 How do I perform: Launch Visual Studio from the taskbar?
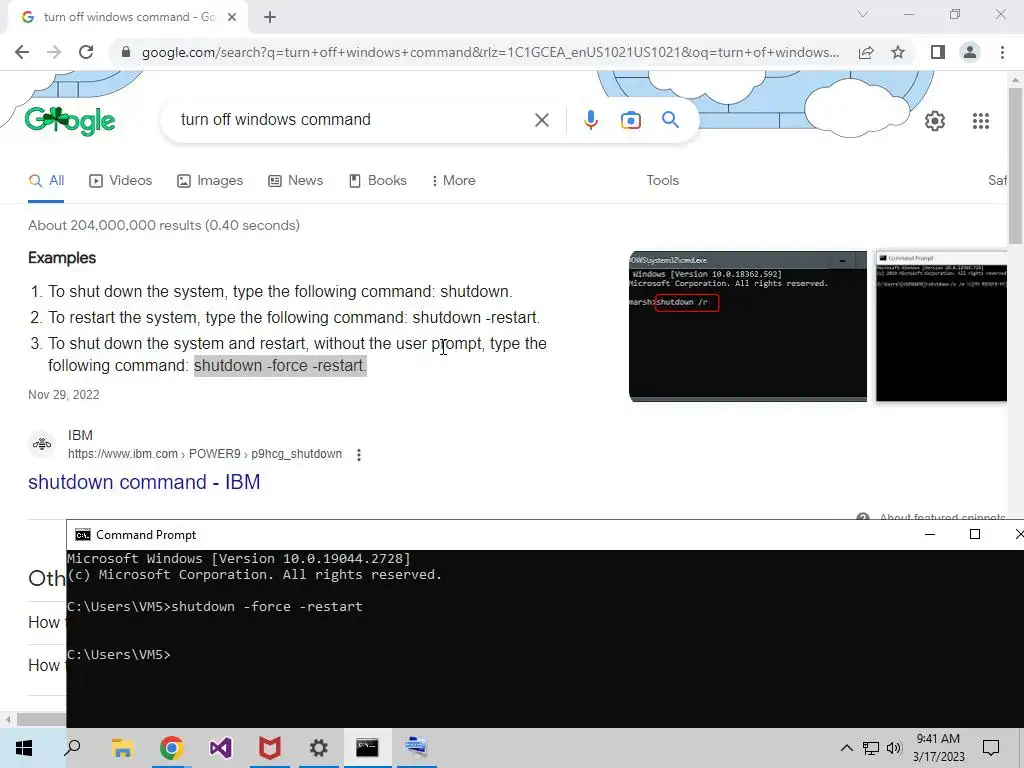220,748
